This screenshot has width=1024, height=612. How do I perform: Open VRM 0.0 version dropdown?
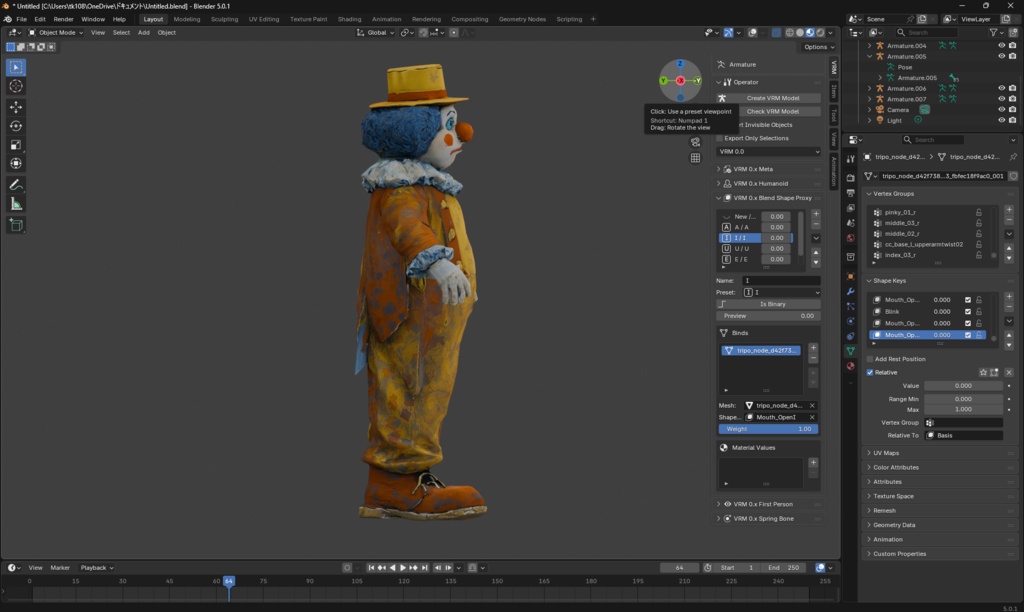pyautogui.click(x=768, y=152)
